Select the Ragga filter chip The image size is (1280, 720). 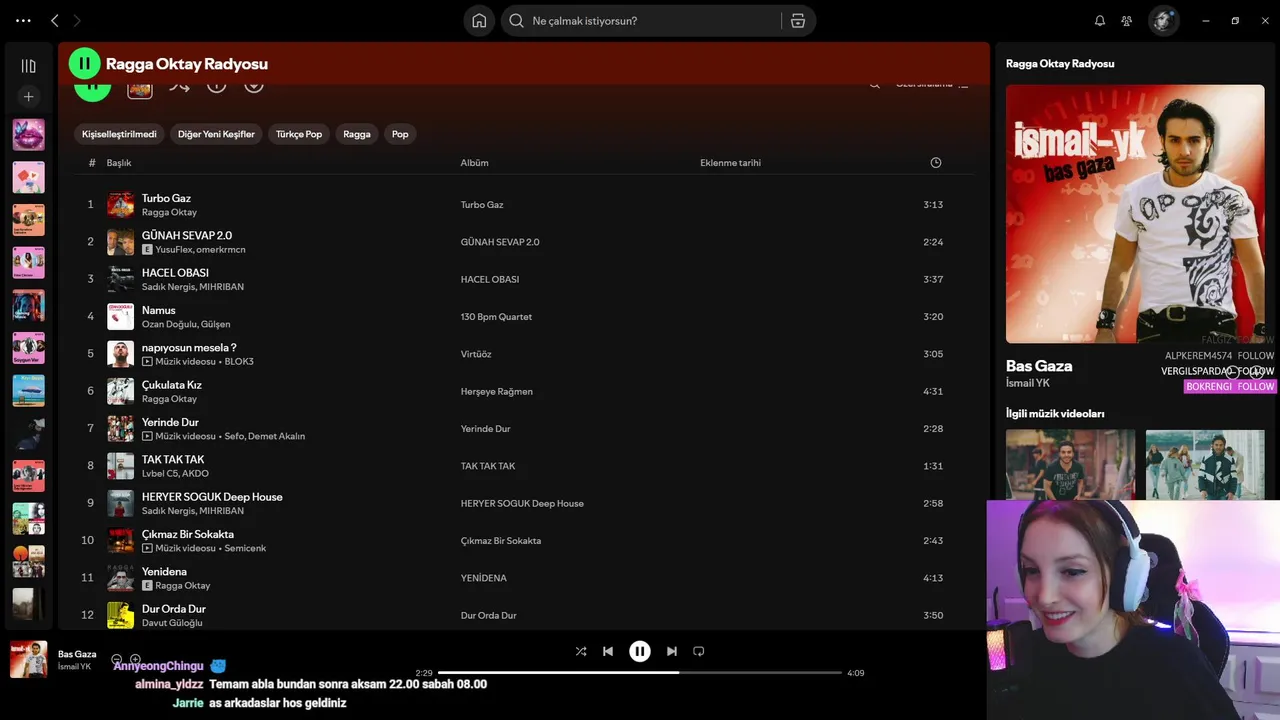coord(357,134)
